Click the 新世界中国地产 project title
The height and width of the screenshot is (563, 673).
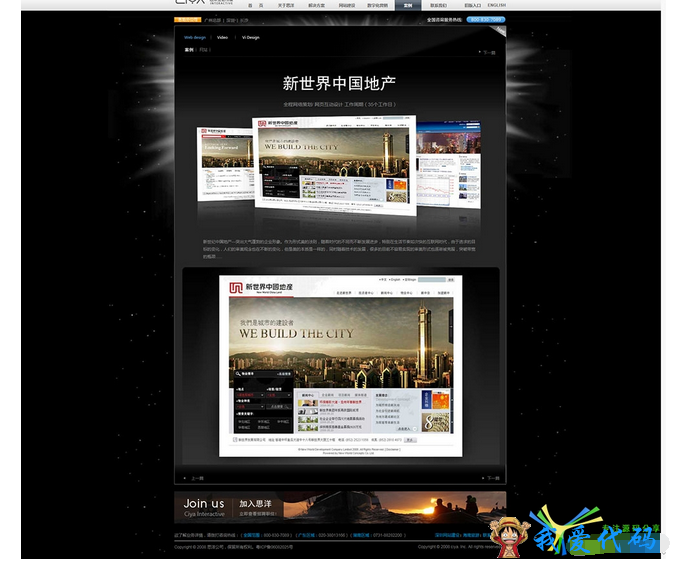pos(339,83)
